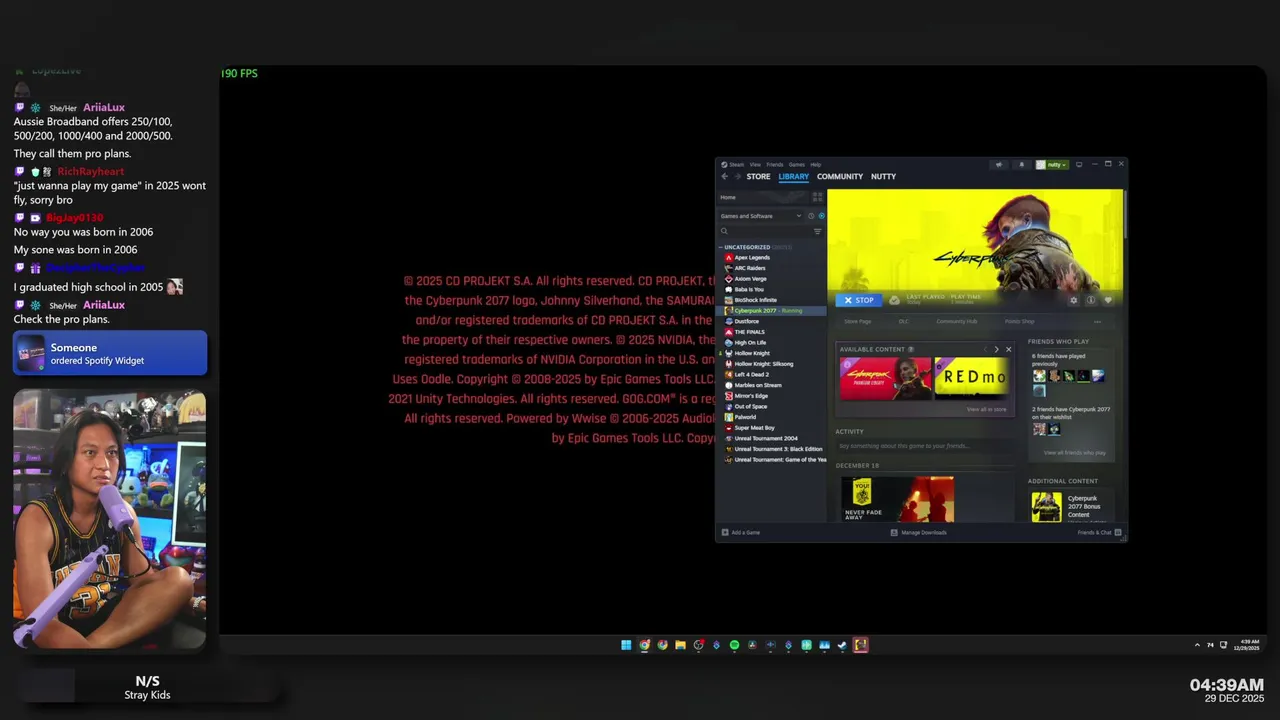
Task: Open more game links ellipsis menu
Action: pyautogui.click(x=1097, y=322)
